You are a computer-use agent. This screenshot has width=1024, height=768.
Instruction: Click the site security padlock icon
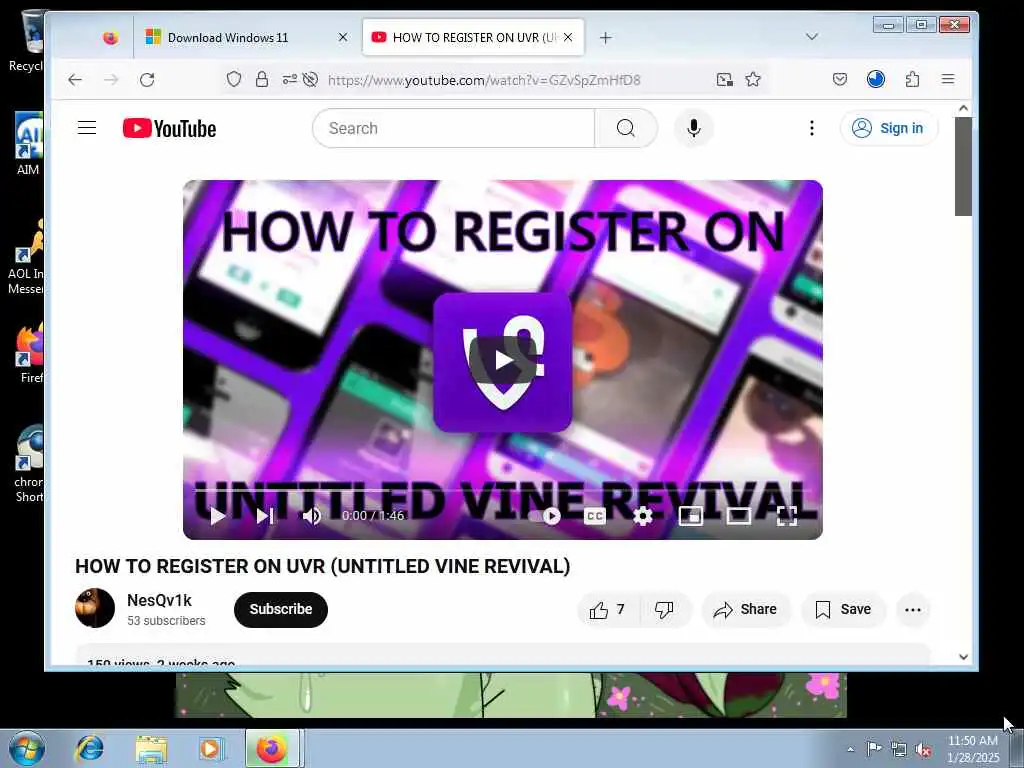[x=262, y=80]
